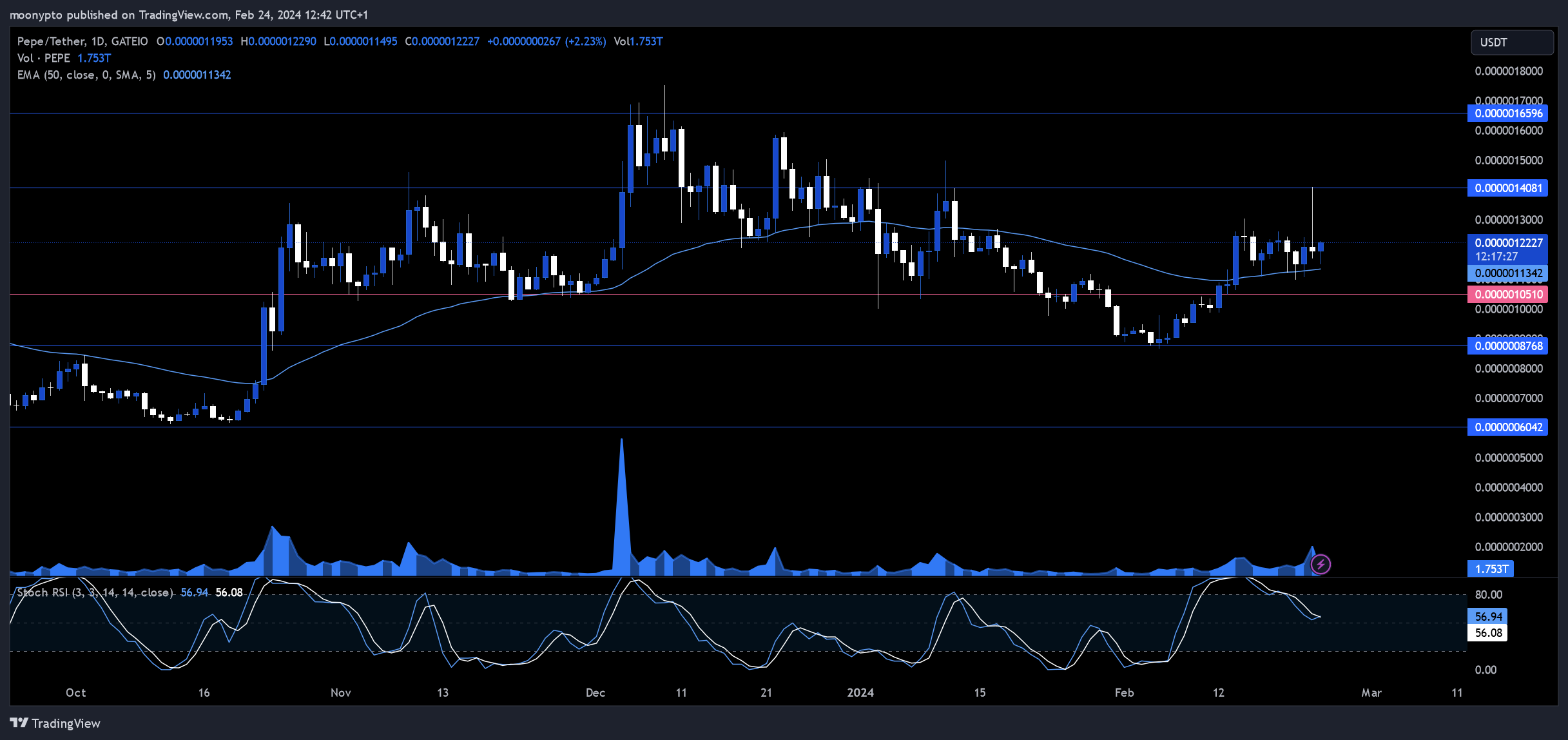The height and width of the screenshot is (740, 1568).
Task: Click the Mar date on time axis
Action: (1371, 693)
